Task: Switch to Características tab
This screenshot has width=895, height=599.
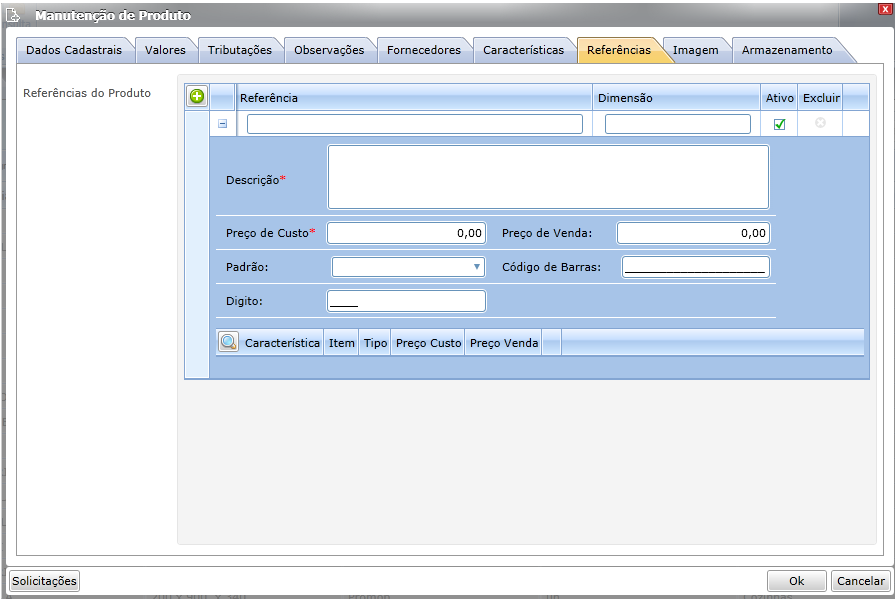Action: pos(523,50)
